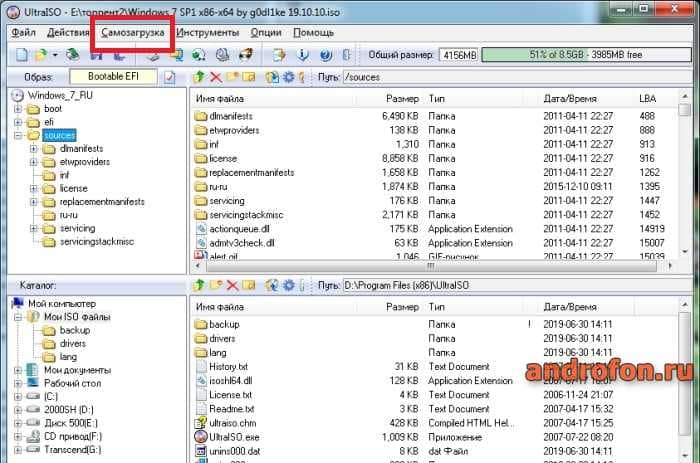Open the Инструменты menu

(207, 33)
